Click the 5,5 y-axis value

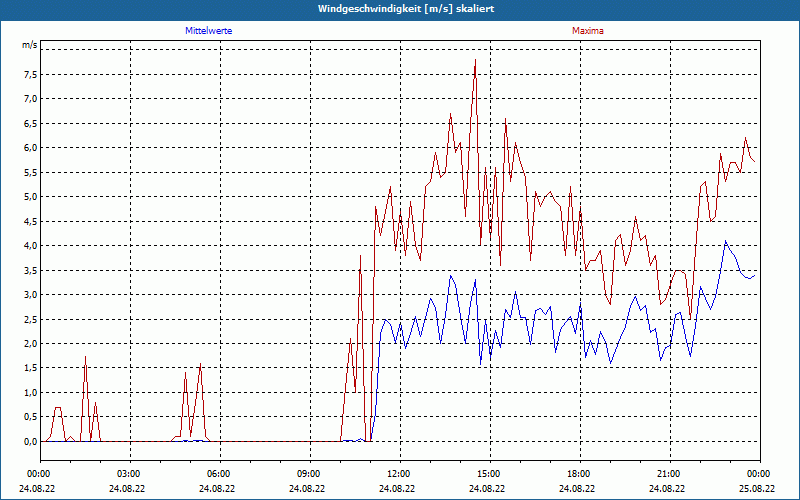pyautogui.click(x=31, y=172)
